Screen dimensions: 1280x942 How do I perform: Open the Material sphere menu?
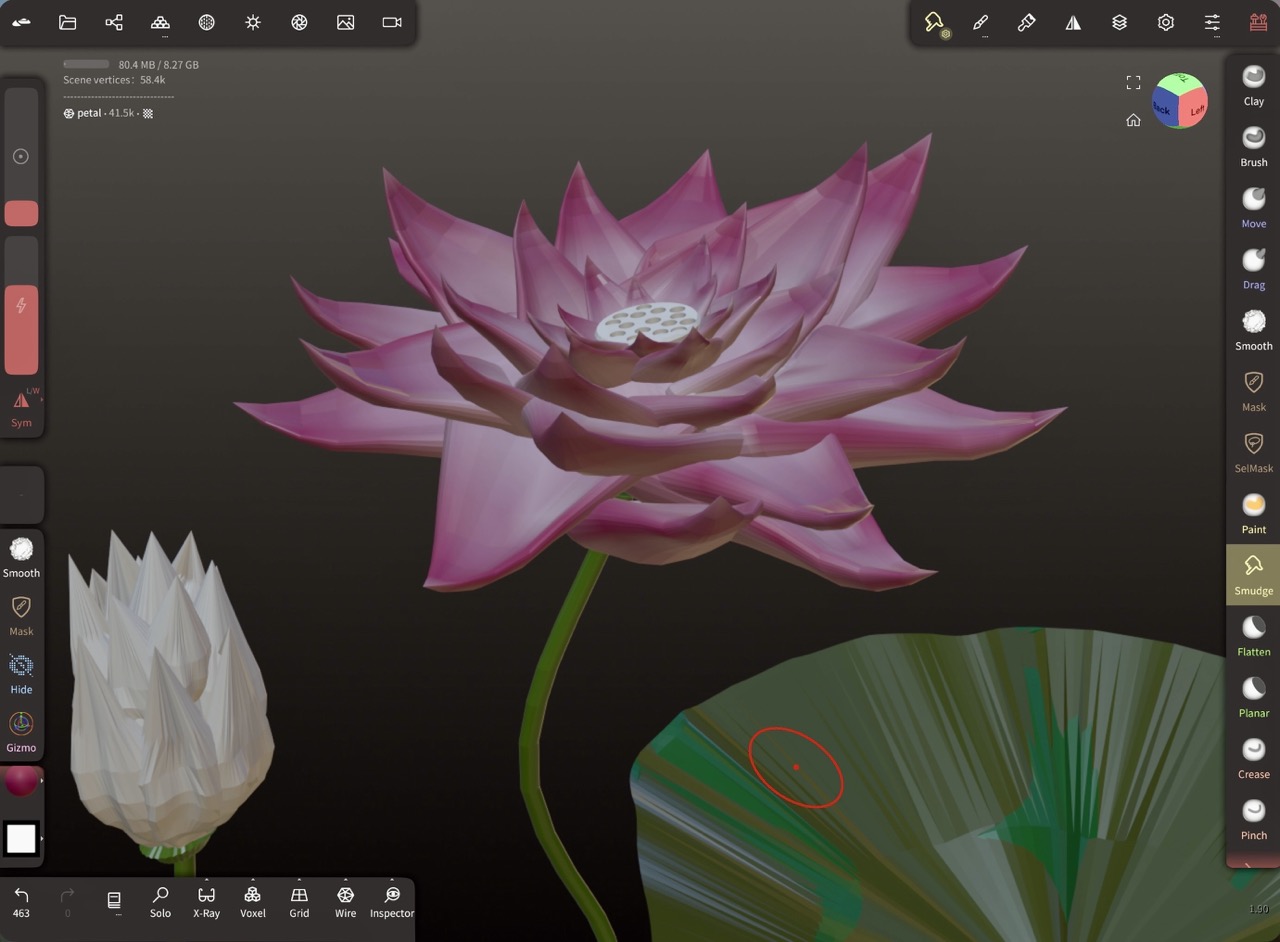[x=207, y=22]
